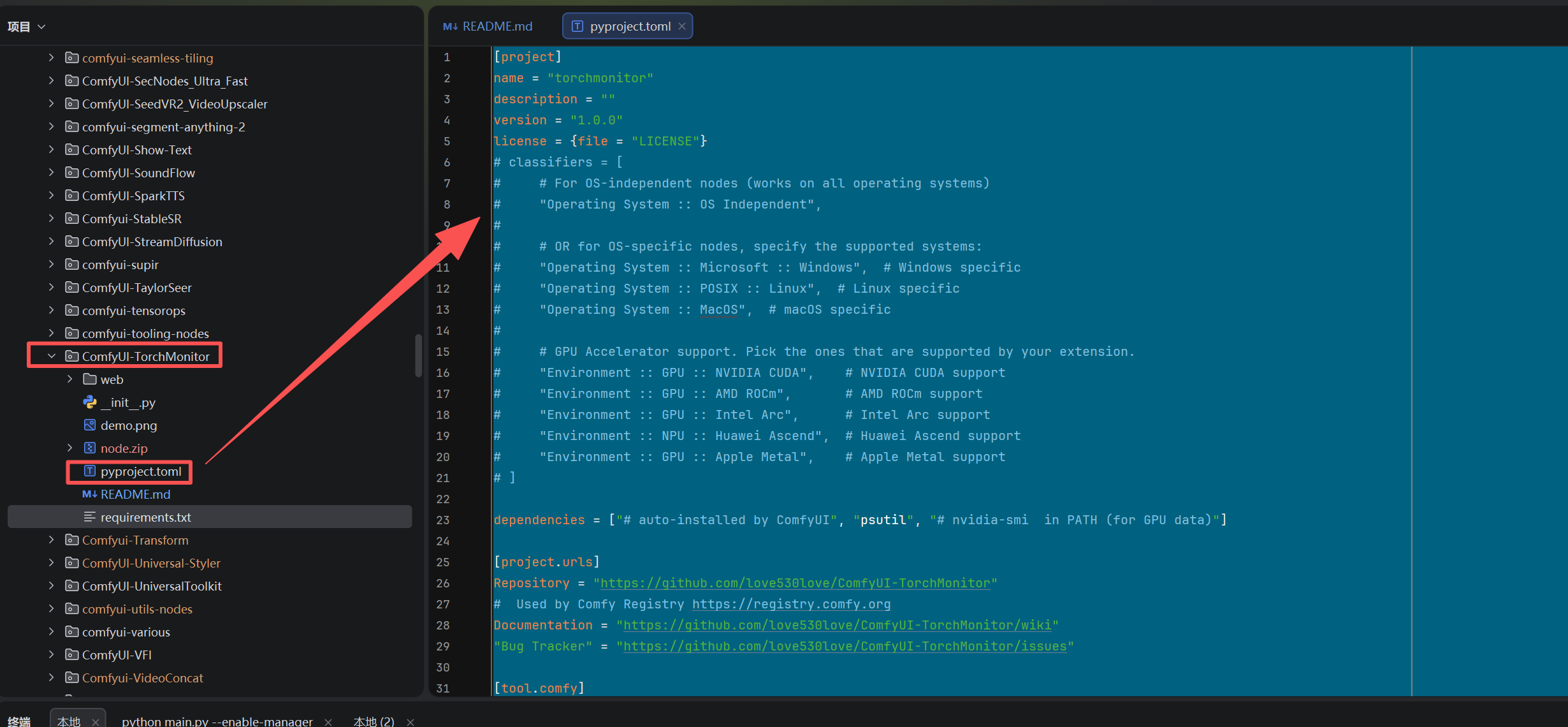Collapse the ComfyUI-TorchMonitor folder
This screenshot has height=727, width=1568.
pyautogui.click(x=52, y=356)
